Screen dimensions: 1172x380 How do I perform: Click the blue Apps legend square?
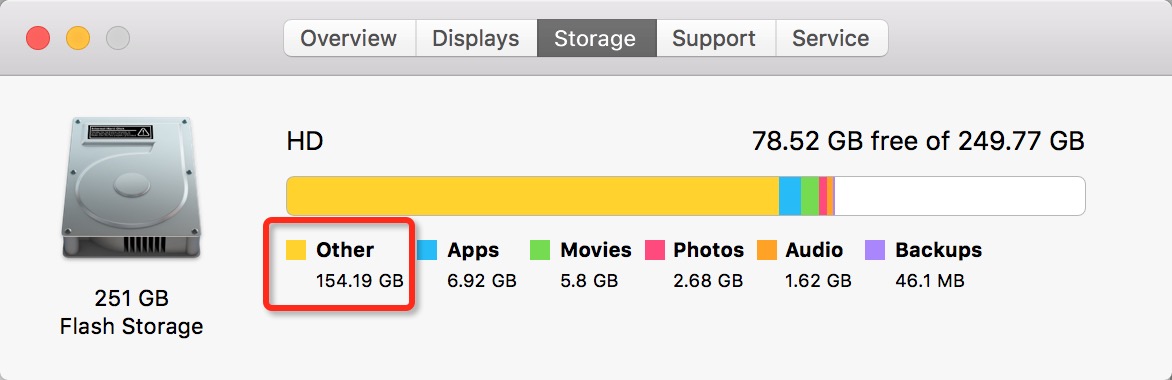427,250
